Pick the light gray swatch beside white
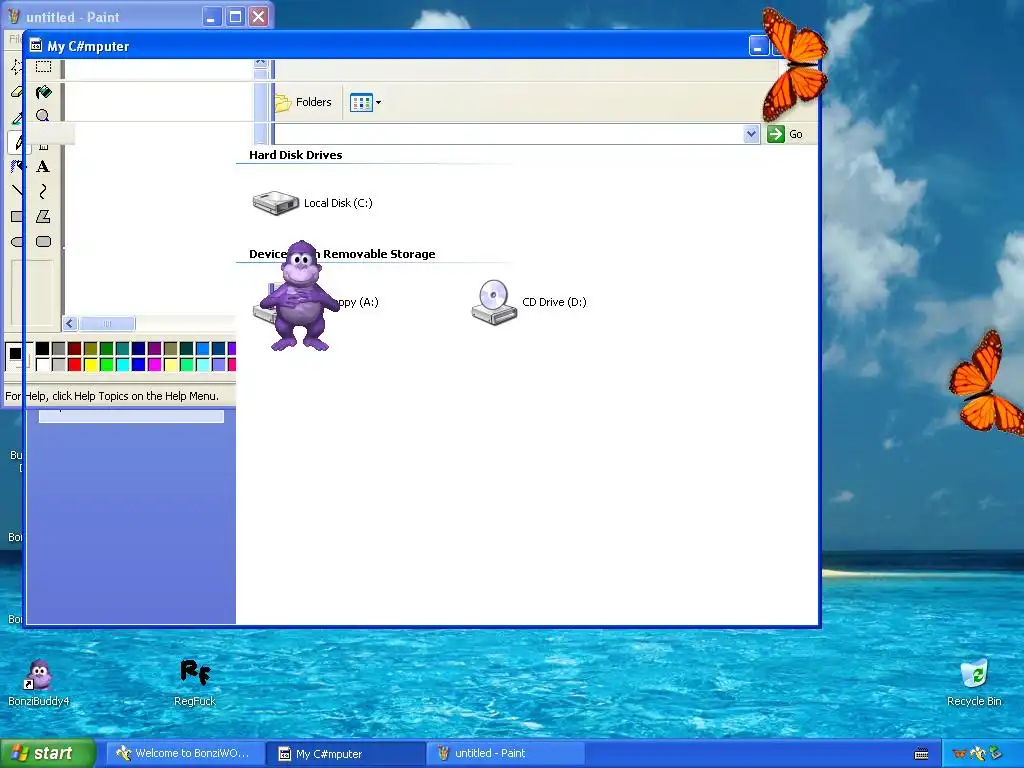 [x=58, y=364]
